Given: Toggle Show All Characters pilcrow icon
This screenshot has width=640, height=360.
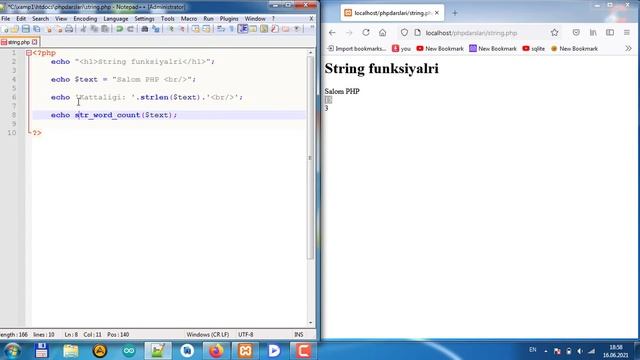Looking at the screenshot, I should tap(231, 29).
